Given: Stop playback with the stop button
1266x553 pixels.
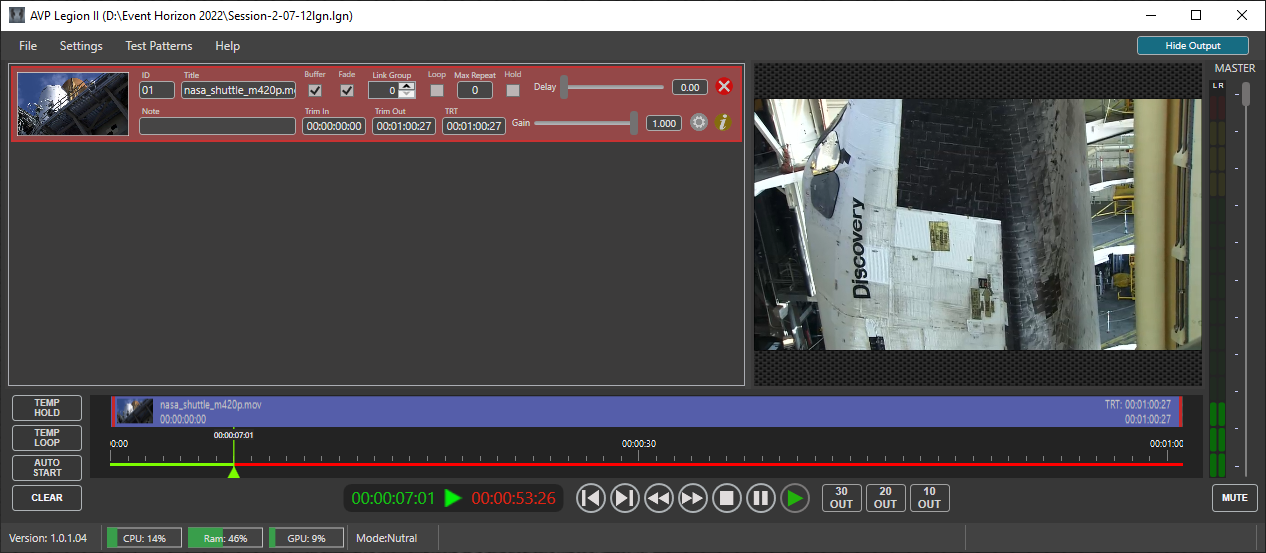Looking at the screenshot, I should click(727, 498).
